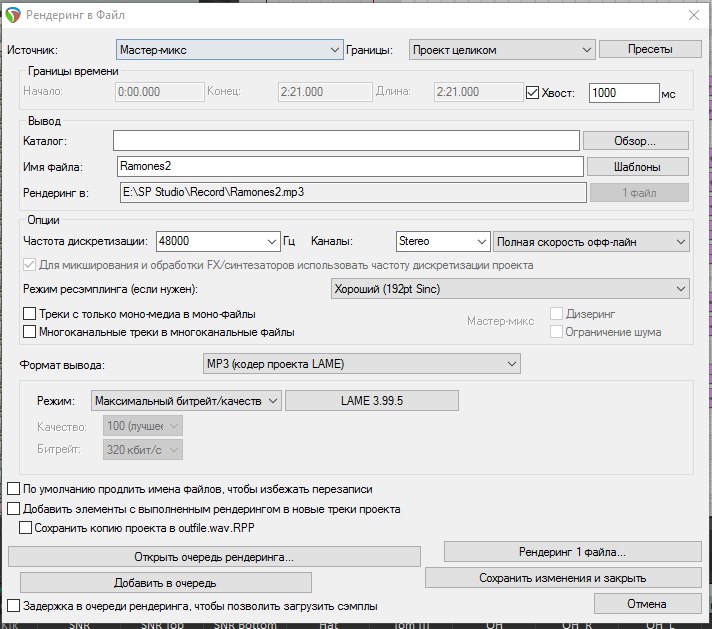The width and height of the screenshot is (712, 629).
Task: Click the Добавить в очередь button
Action: tap(165, 582)
